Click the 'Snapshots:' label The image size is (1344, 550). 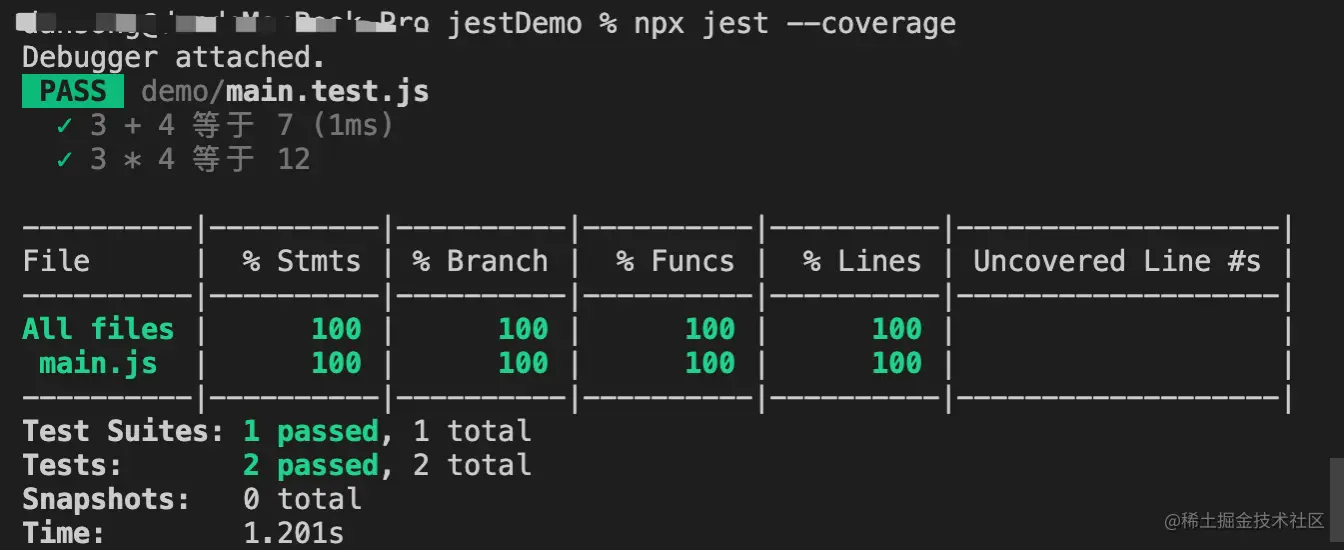[x=107, y=499]
